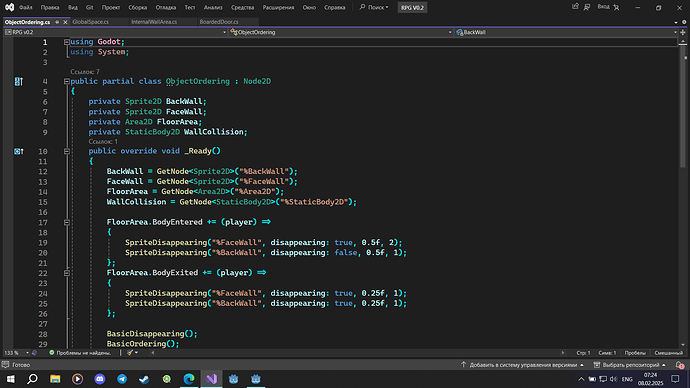Click the inheritance margin icon on line 4
690x388 pixels.
pos(18,81)
